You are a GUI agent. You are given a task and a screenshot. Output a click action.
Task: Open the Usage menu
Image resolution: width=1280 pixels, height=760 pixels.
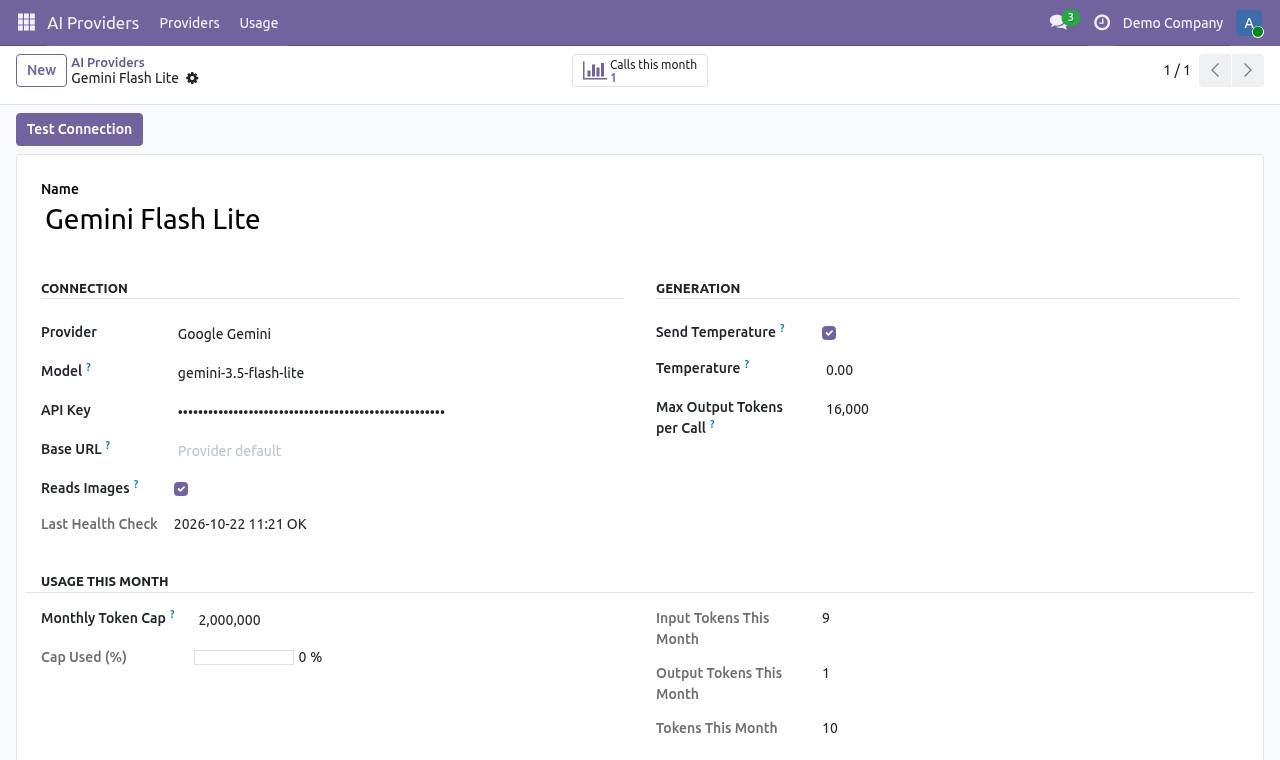click(x=258, y=22)
